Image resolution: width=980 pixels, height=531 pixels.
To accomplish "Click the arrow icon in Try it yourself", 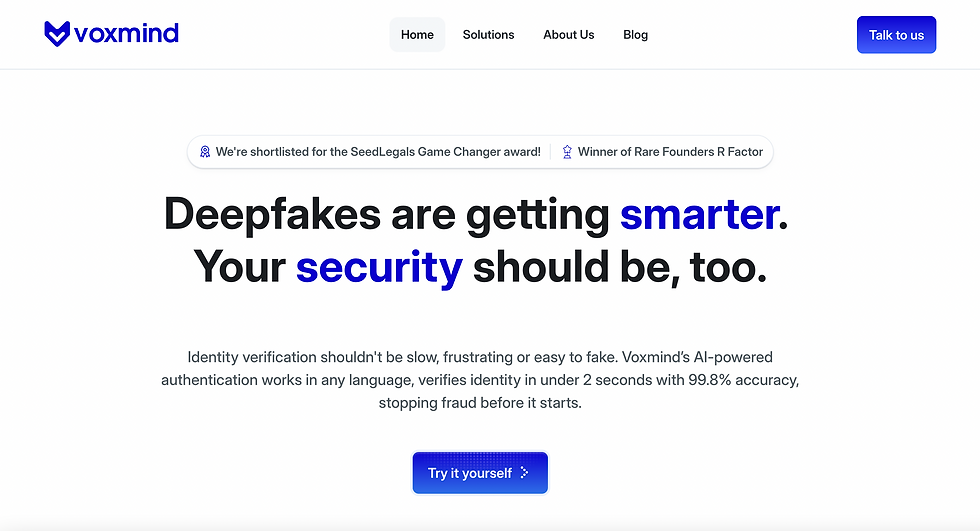I will pyautogui.click(x=526, y=473).
